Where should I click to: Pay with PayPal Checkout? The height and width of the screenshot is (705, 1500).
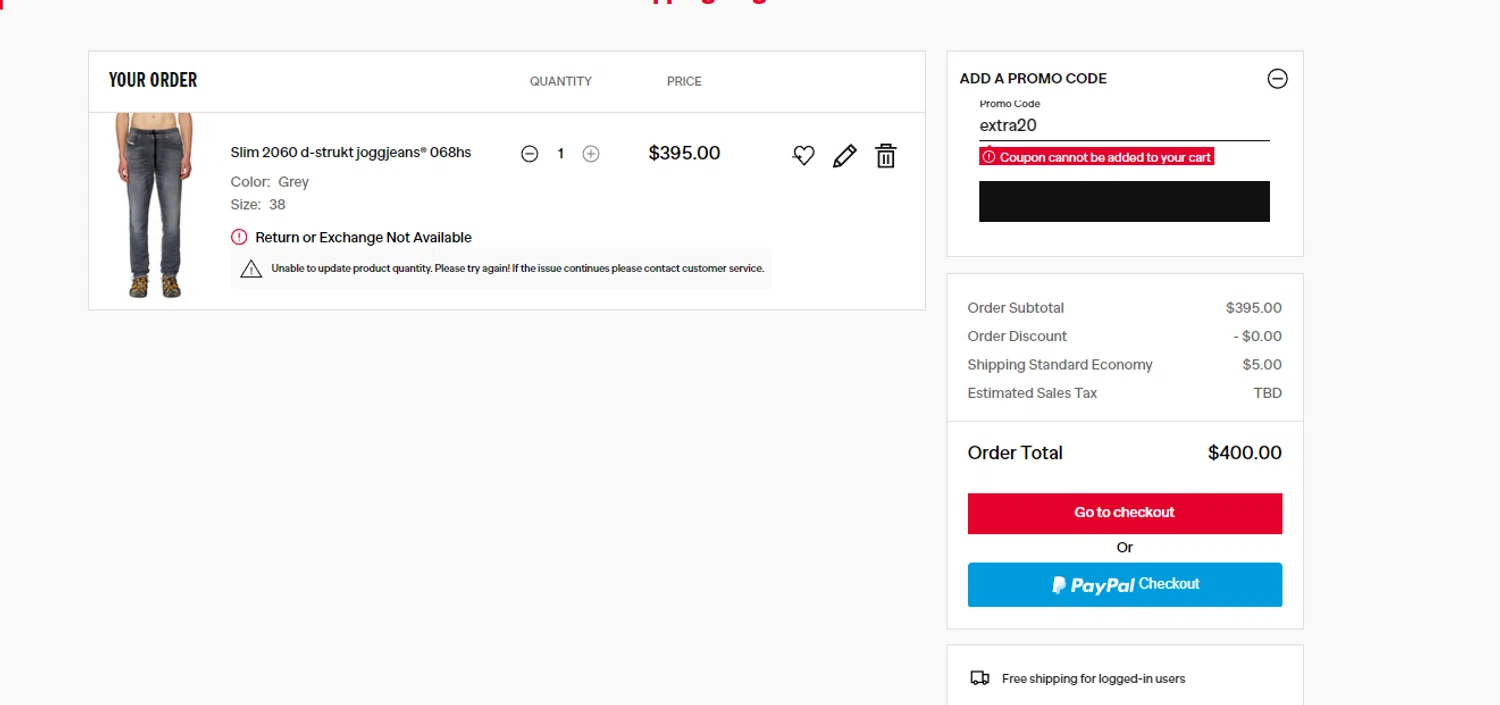click(x=1124, y=585)
